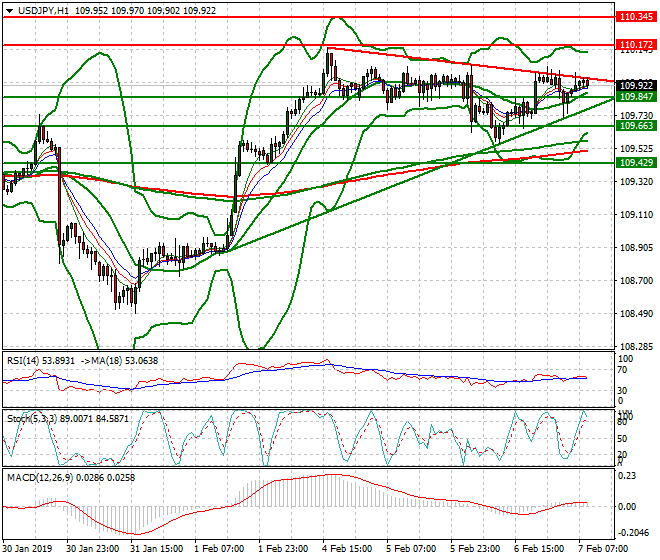Select the 109.663 green support price label
This screenshot has height=560, width=660.
pyautogui.click(x=636, y=125)
